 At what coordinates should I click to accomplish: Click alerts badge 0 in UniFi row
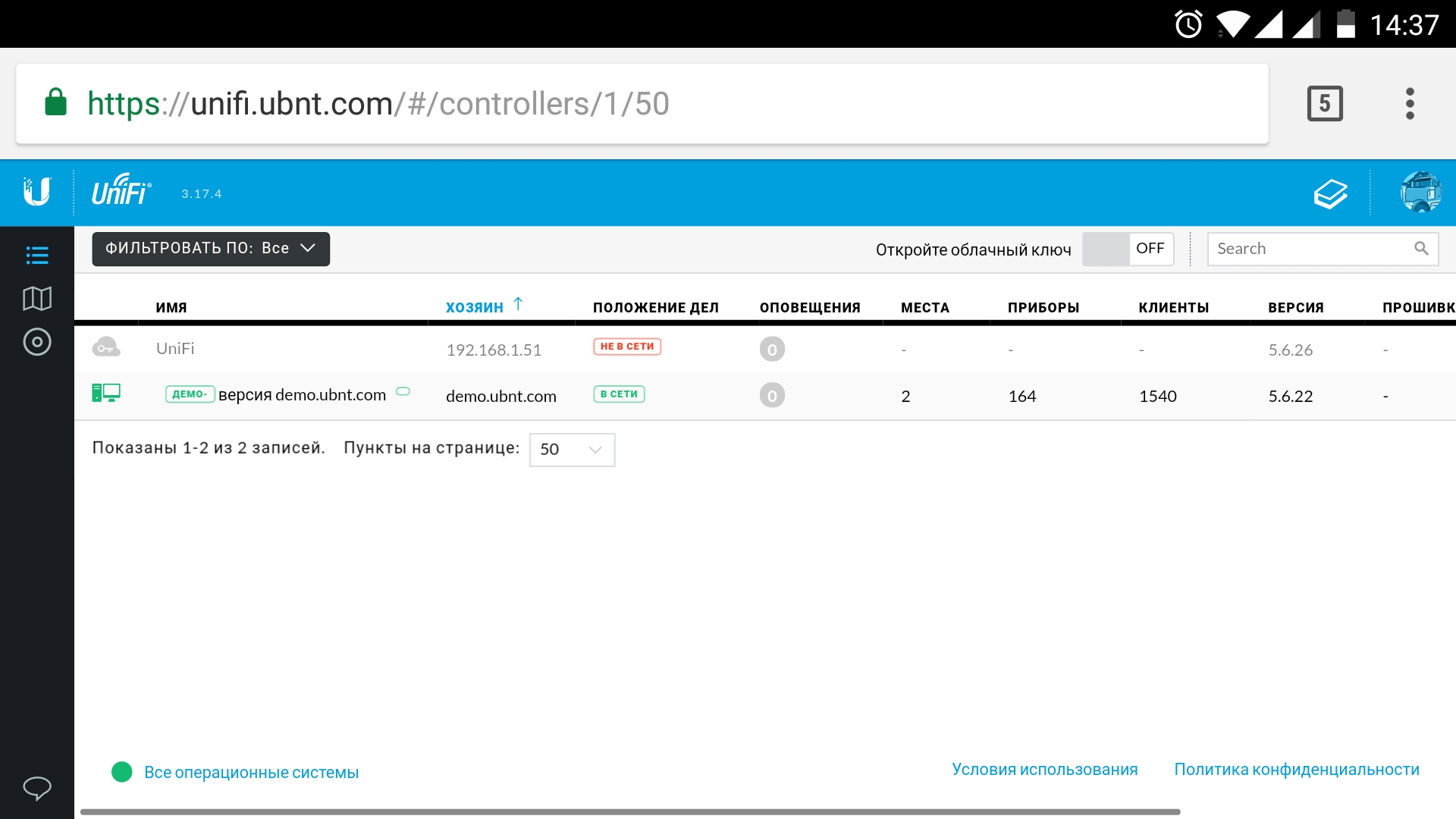pos(772,349)
